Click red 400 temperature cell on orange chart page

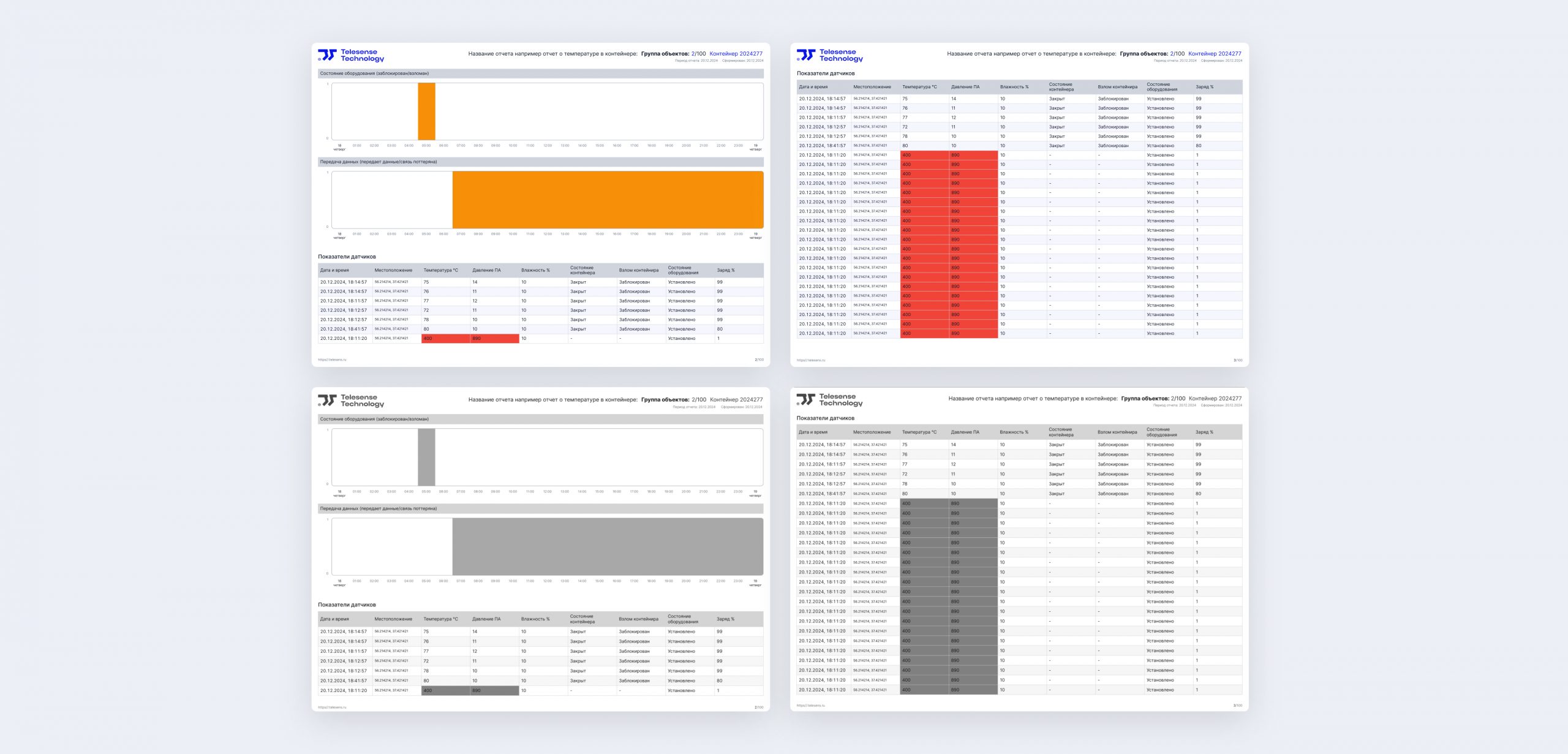pos(446,339)
